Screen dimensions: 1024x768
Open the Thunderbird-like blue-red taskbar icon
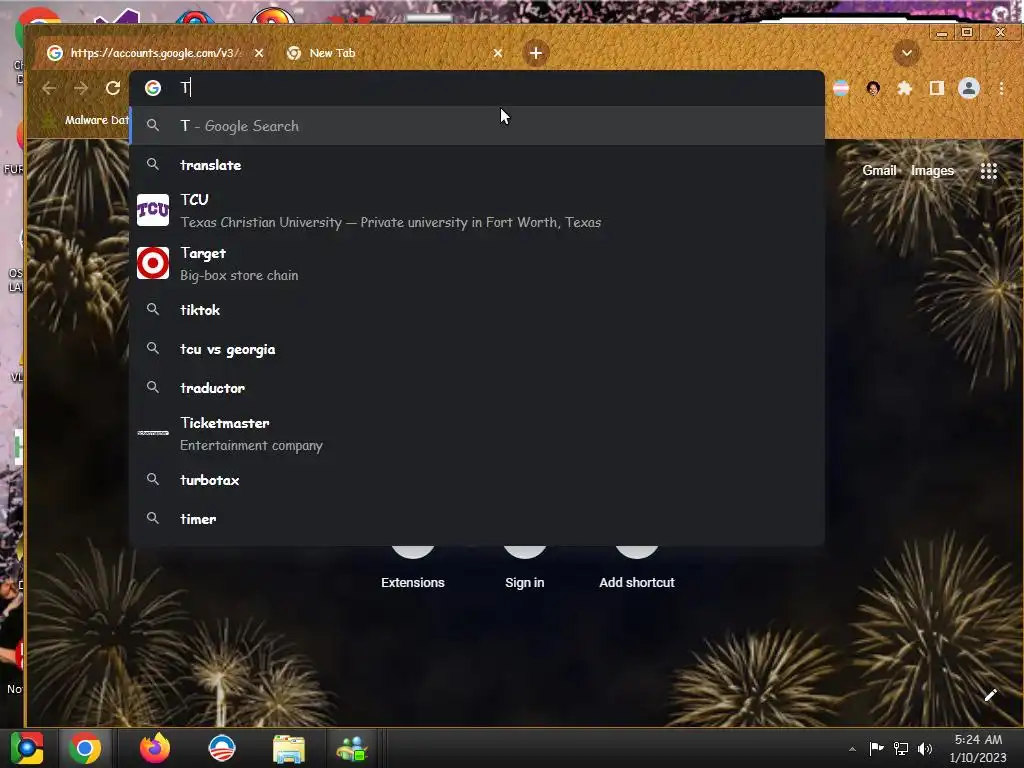221,748
